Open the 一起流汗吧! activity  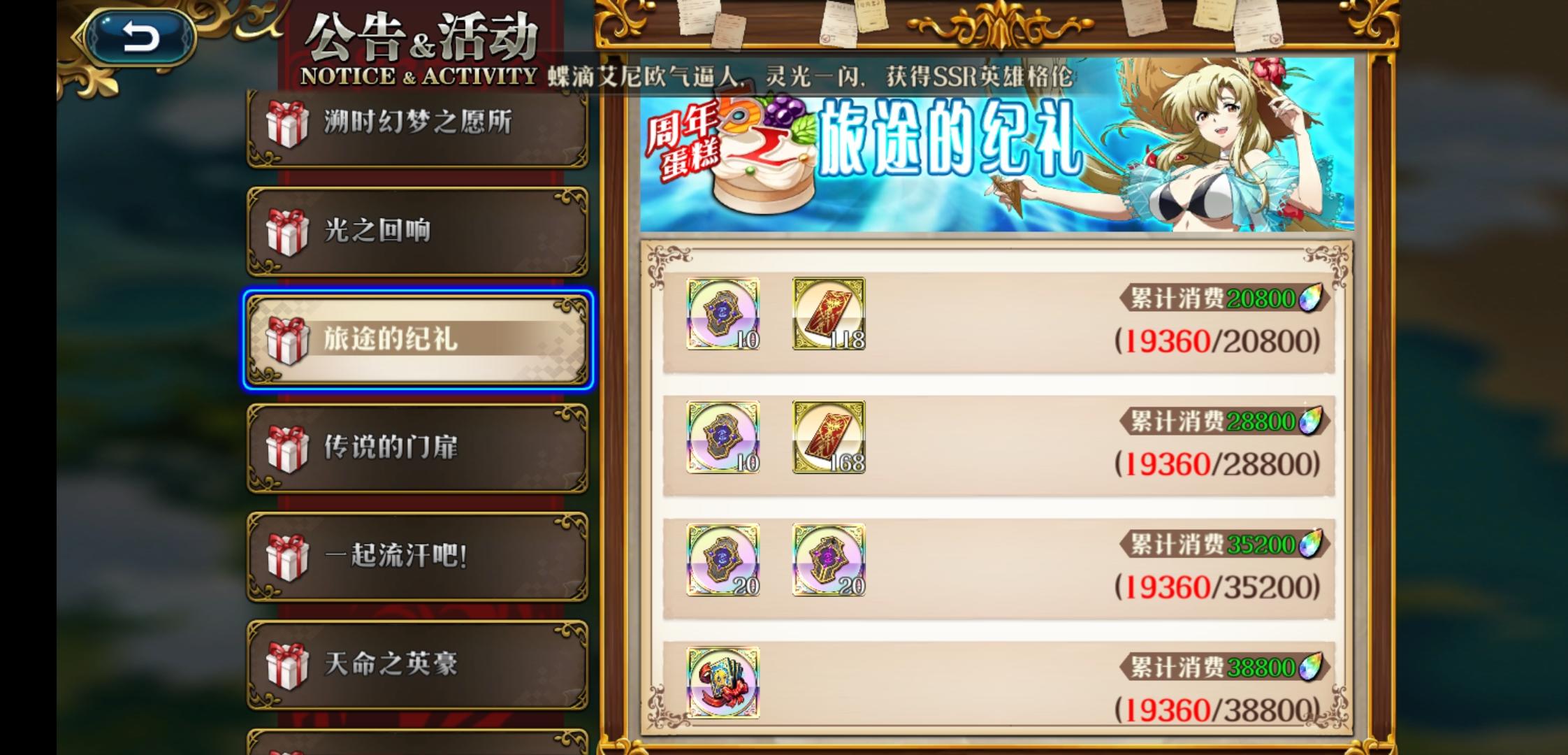click(417, 556)
